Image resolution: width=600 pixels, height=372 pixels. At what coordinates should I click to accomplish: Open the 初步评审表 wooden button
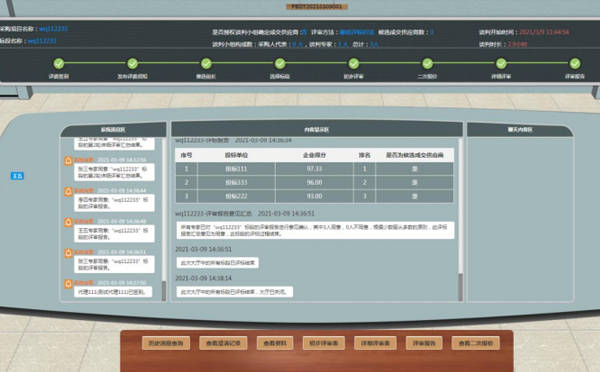tap(324, 343)
